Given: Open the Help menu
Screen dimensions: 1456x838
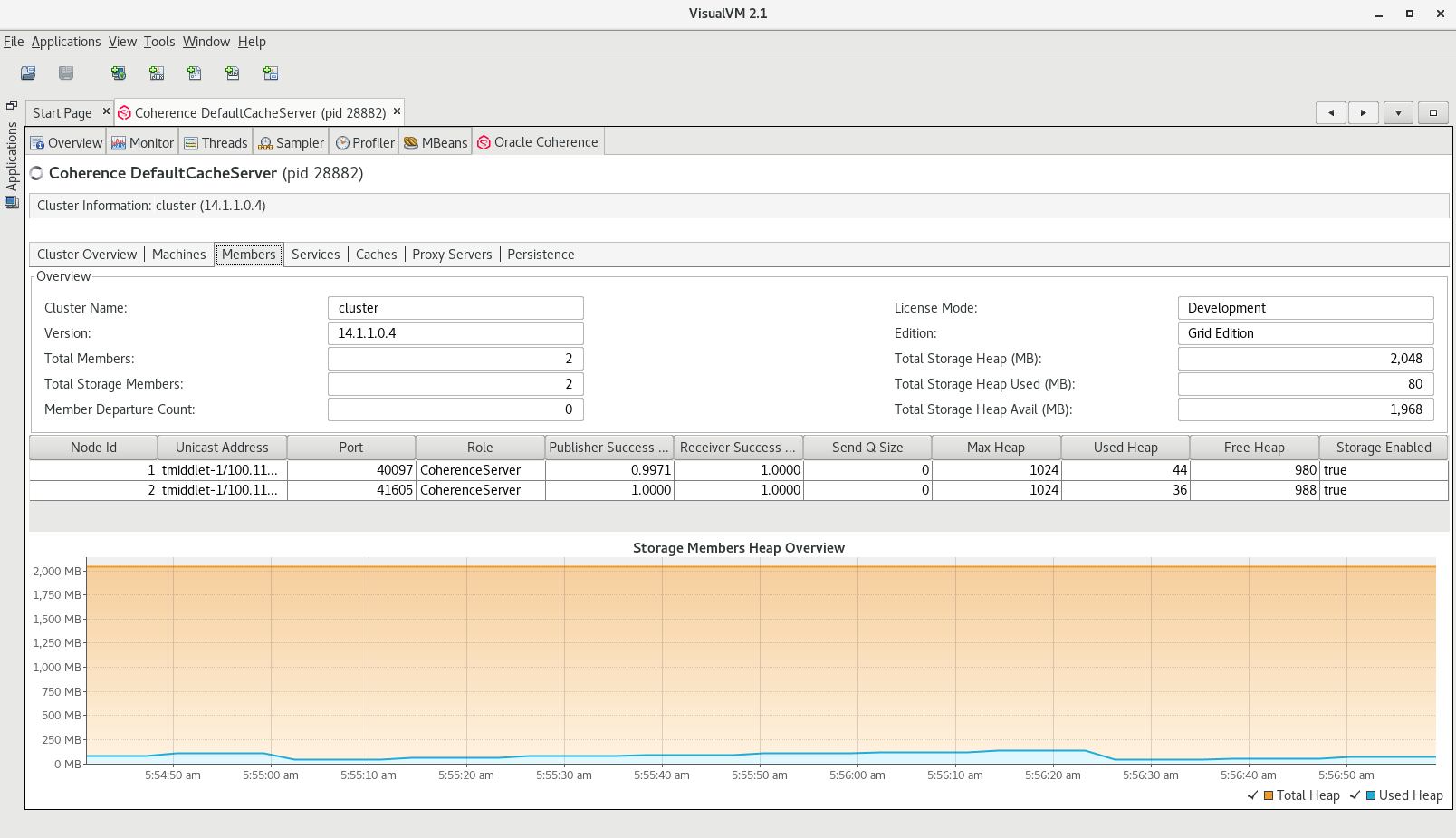Looking at the screenshot, I should tap(252, 42).
